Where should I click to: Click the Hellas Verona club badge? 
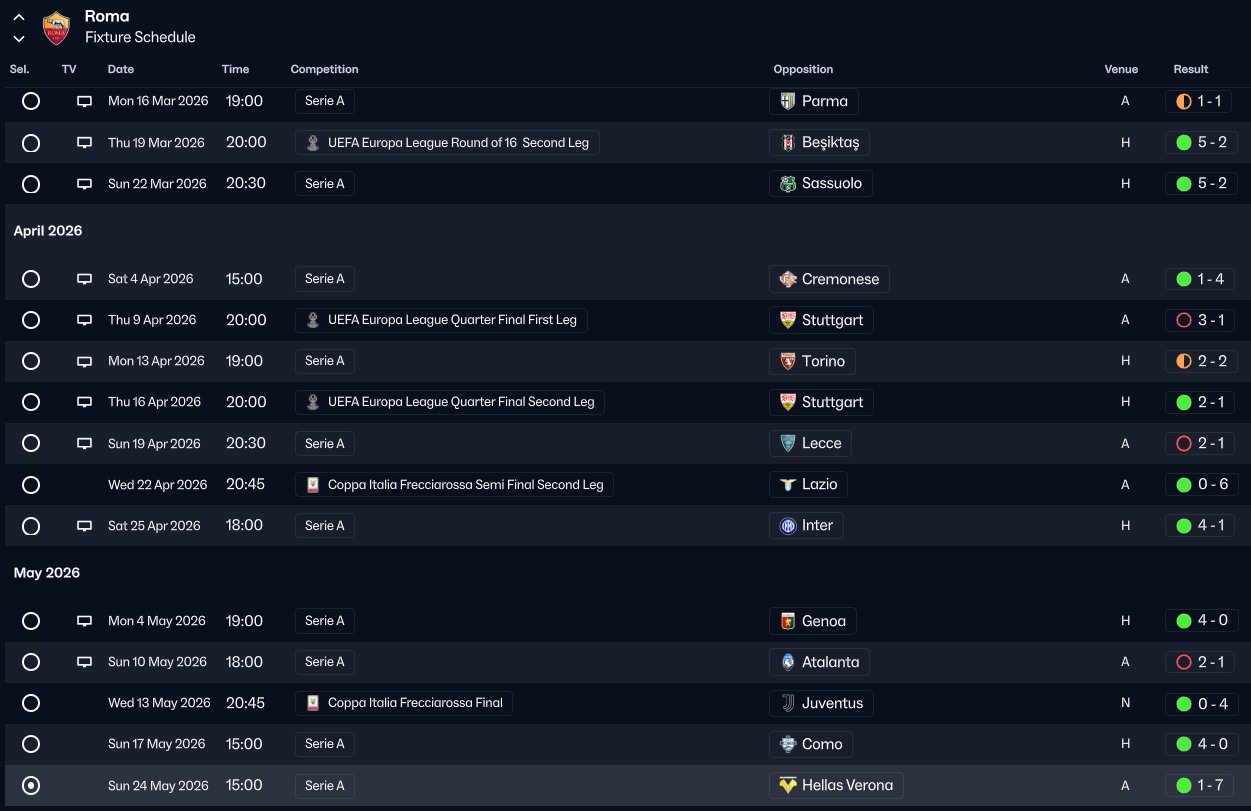788,786
